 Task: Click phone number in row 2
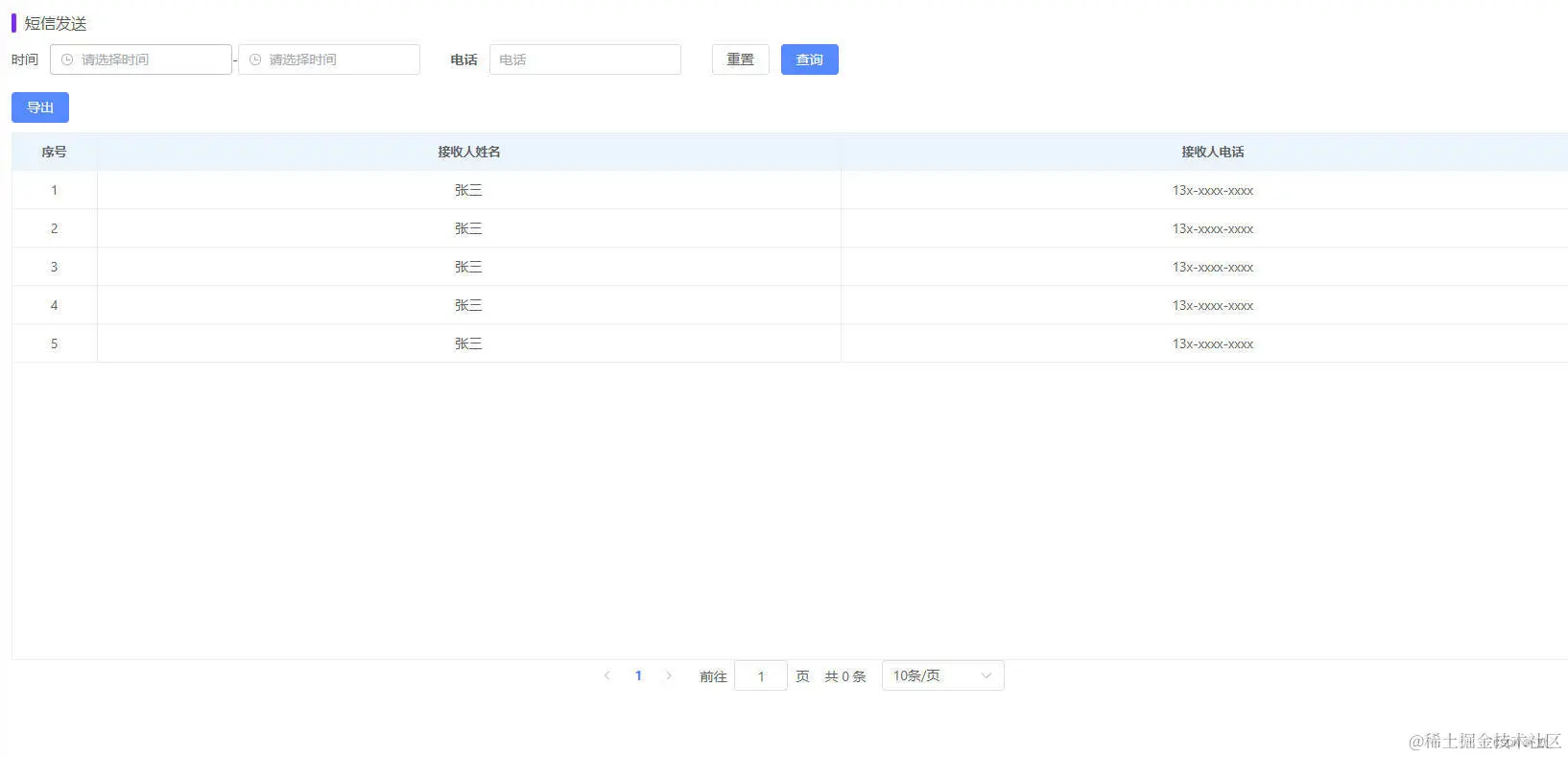1213,228
